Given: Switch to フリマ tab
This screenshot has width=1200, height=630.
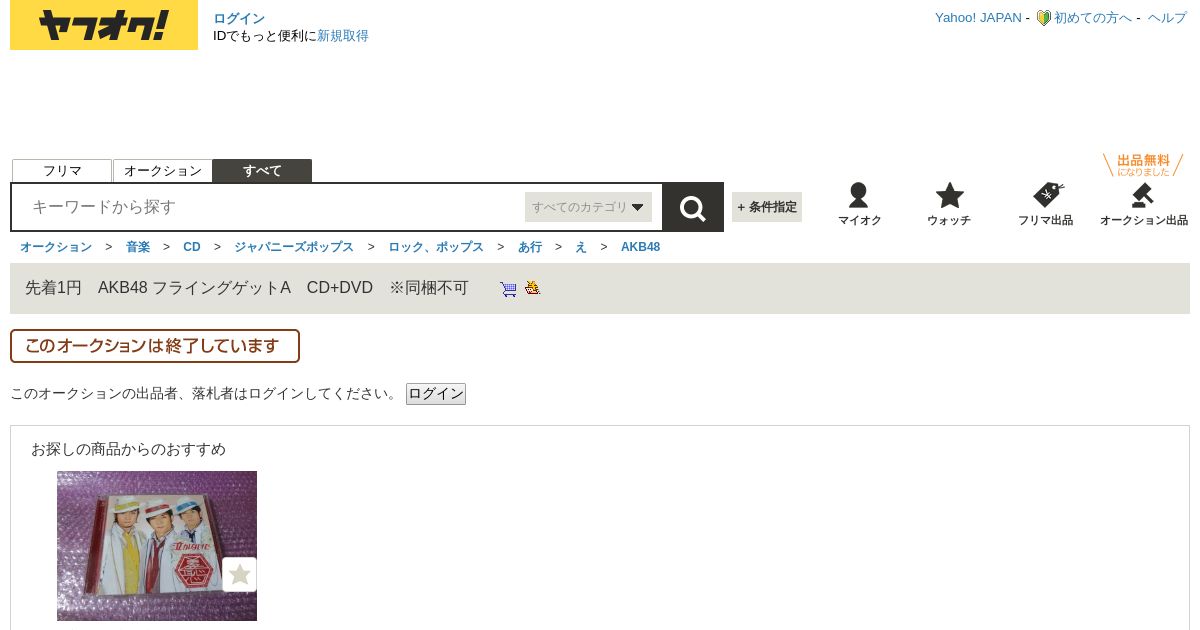Looking at the screenshot, I should point(62,171).
